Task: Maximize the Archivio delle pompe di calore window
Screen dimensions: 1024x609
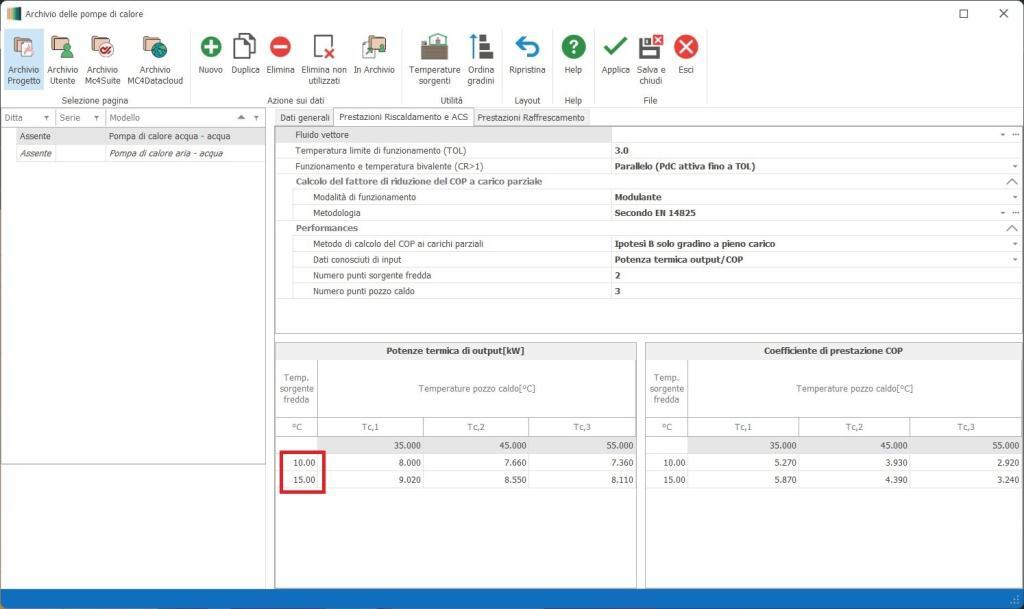Action: (964, 14)
